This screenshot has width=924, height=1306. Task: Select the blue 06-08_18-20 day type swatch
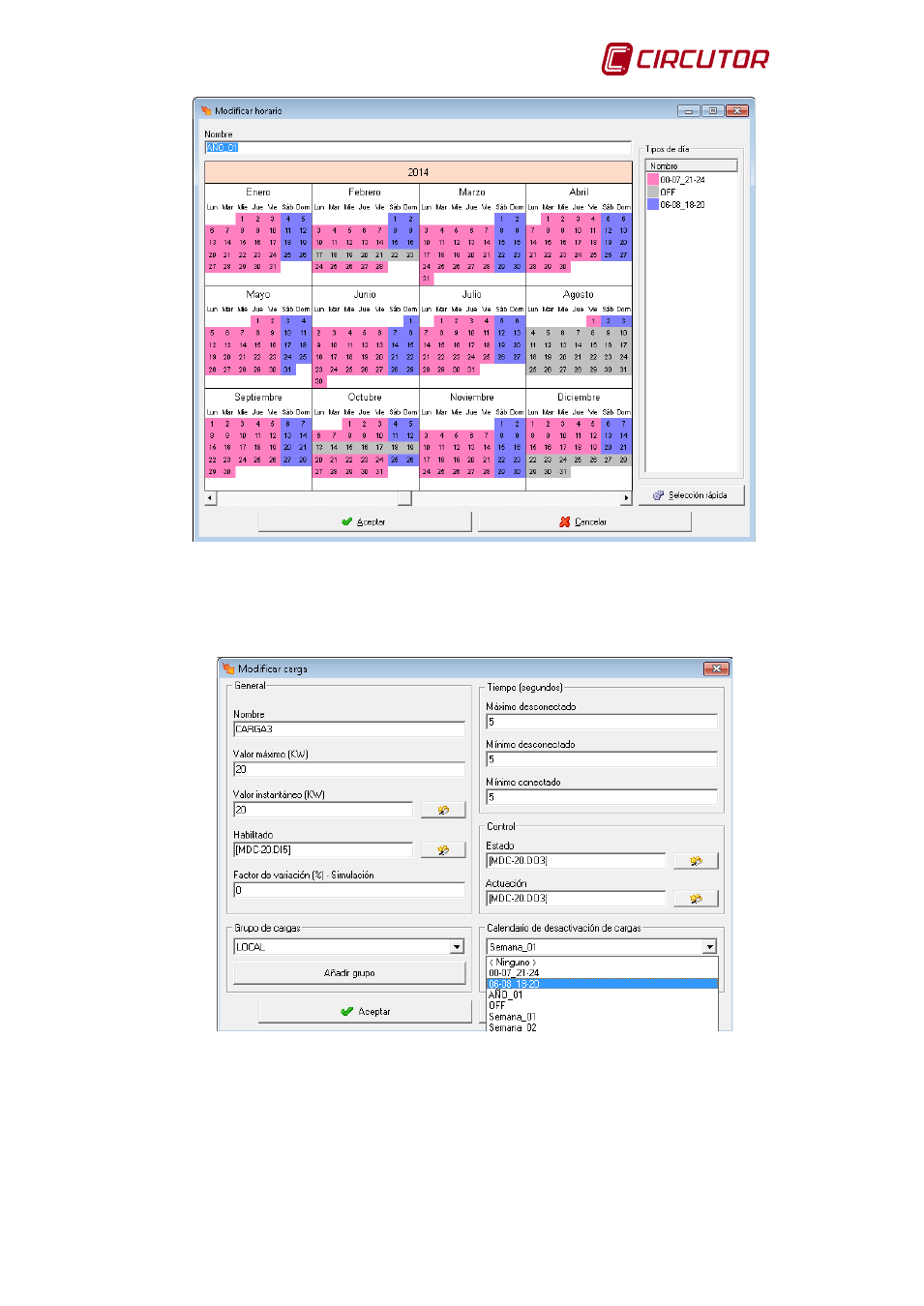(x=653, y=204)
